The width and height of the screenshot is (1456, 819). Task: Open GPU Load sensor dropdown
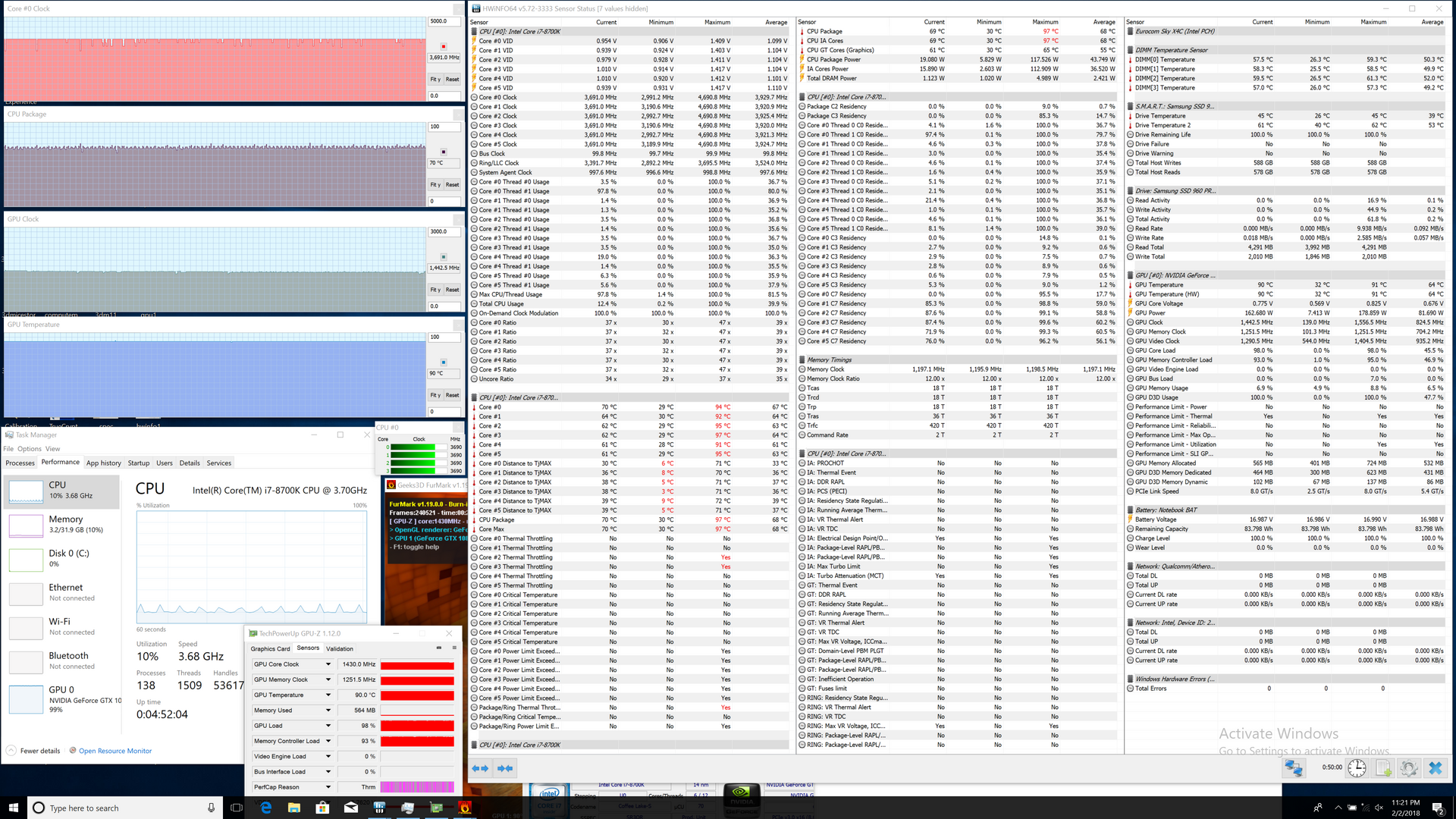point(328,726)
